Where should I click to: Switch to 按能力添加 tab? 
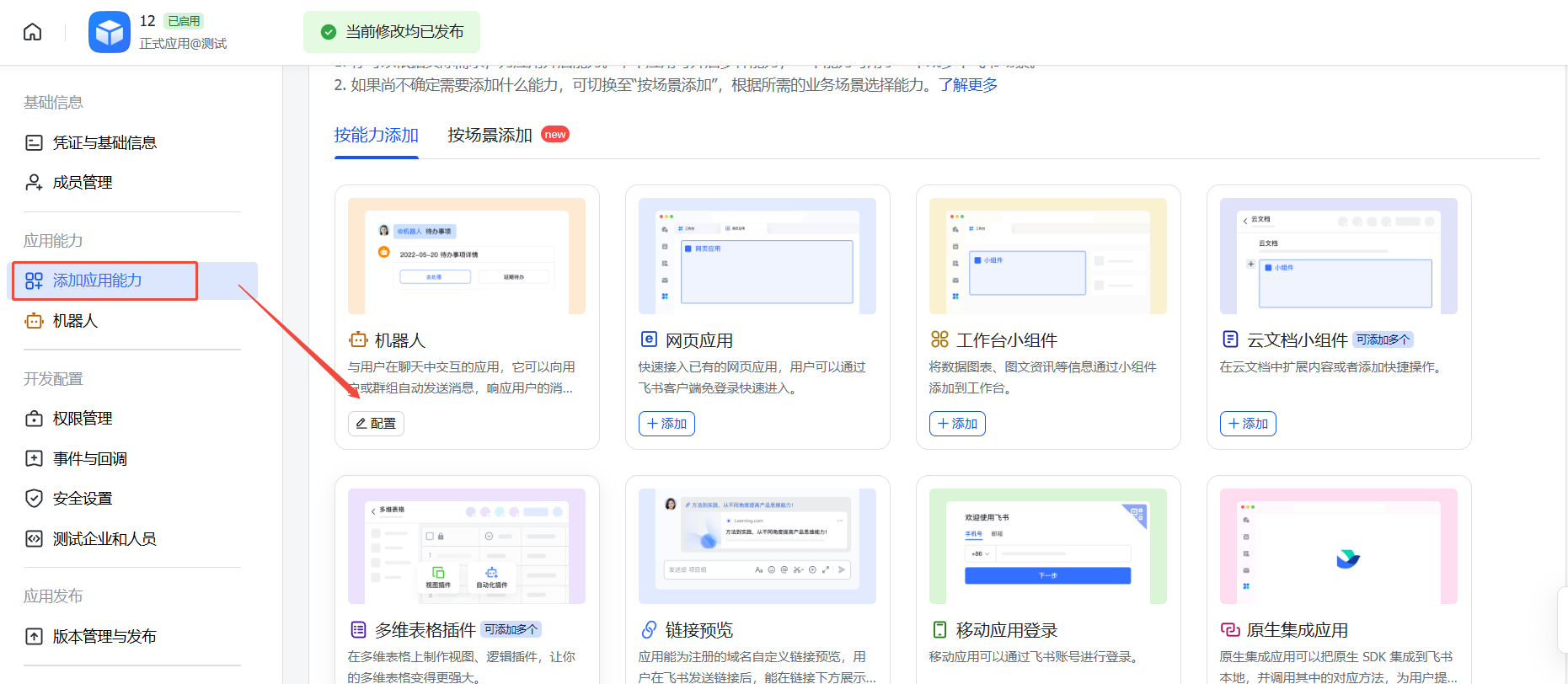[x=376, y=135]
